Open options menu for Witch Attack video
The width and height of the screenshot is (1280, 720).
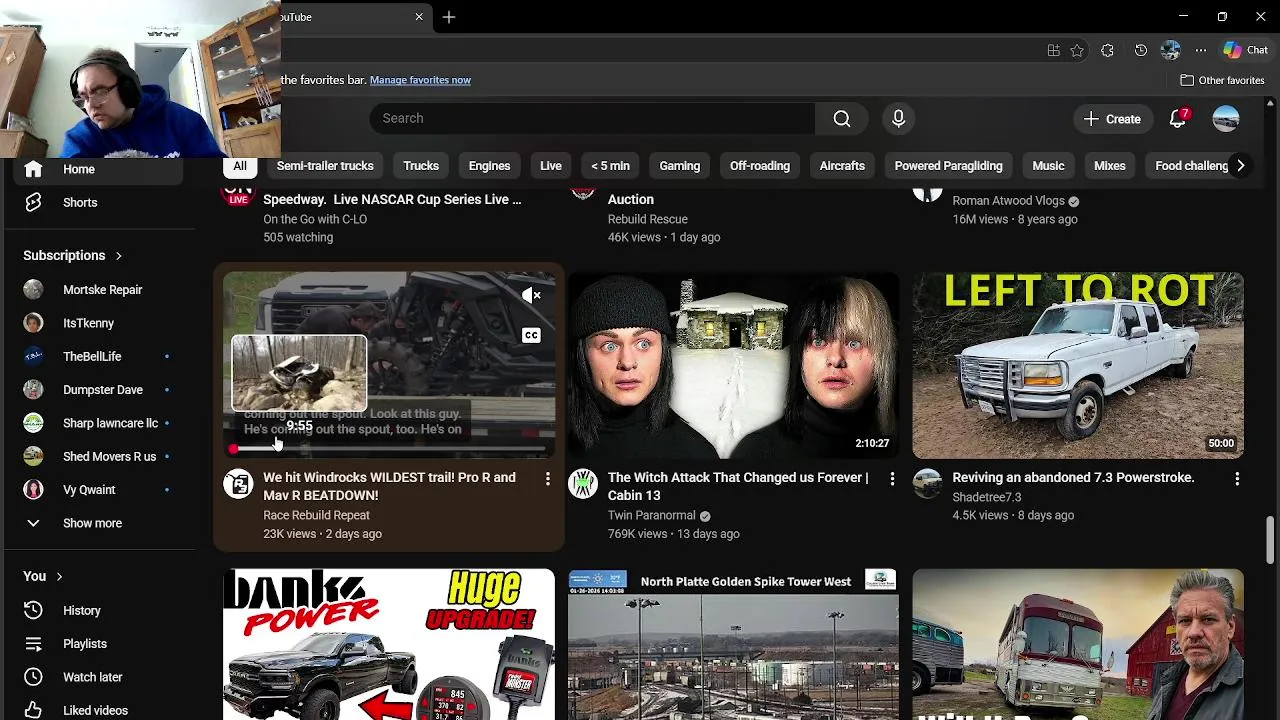pos(892,479)
